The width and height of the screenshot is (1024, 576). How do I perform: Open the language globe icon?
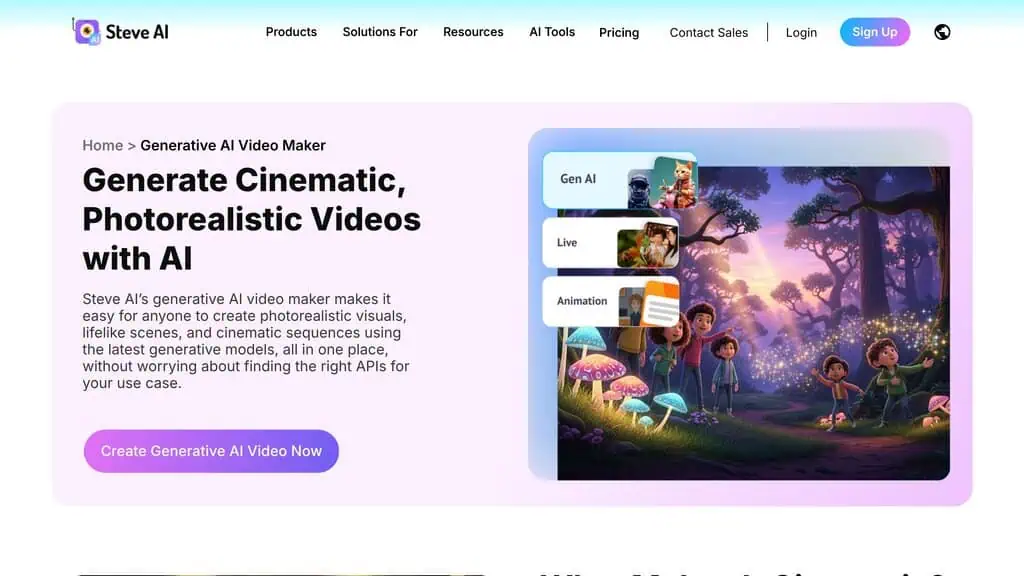(x=942, y=32)
